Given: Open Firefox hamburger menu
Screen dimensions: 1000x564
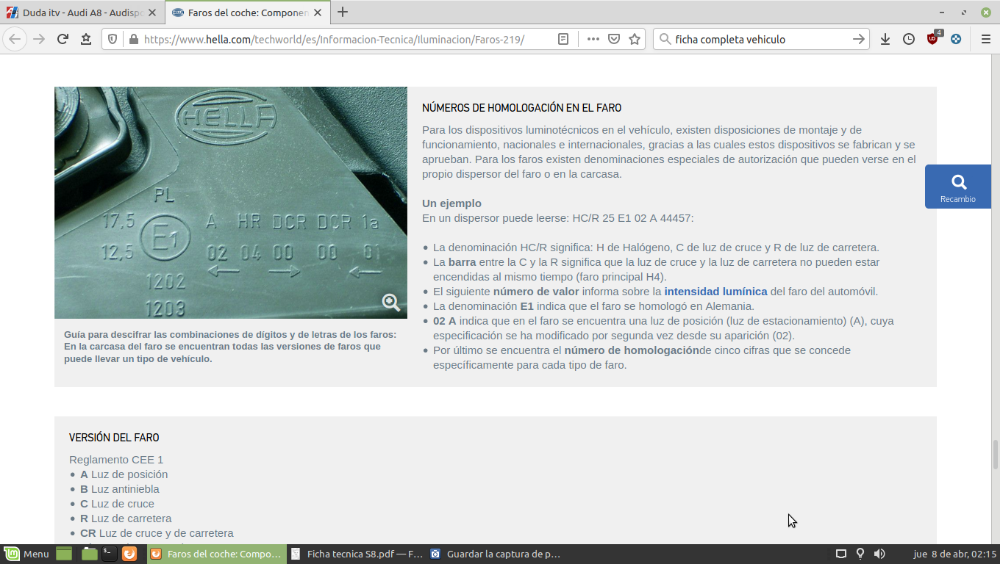Looking at the screenshot, I should pos(985,39).
